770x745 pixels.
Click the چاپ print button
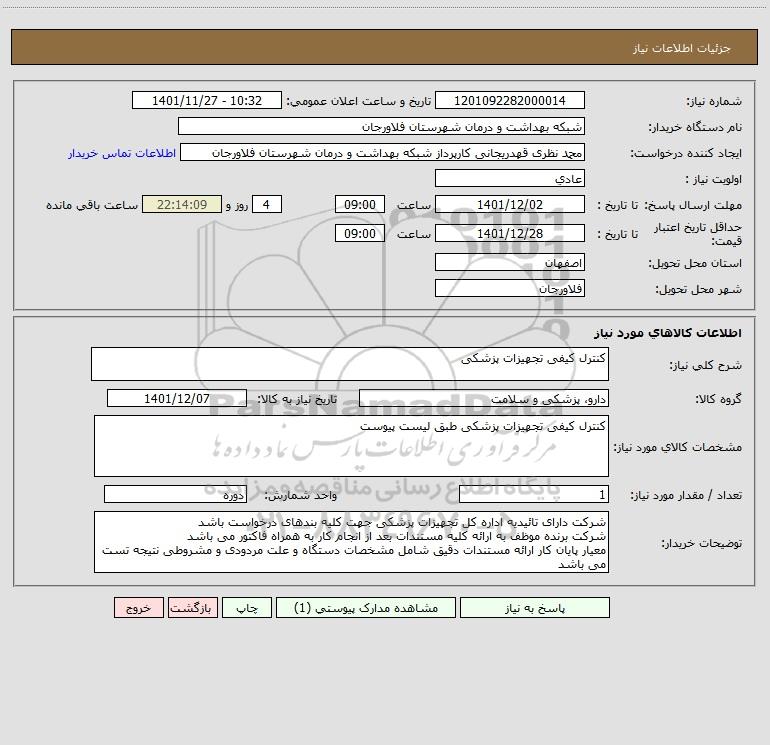click(x=247, y=607)
